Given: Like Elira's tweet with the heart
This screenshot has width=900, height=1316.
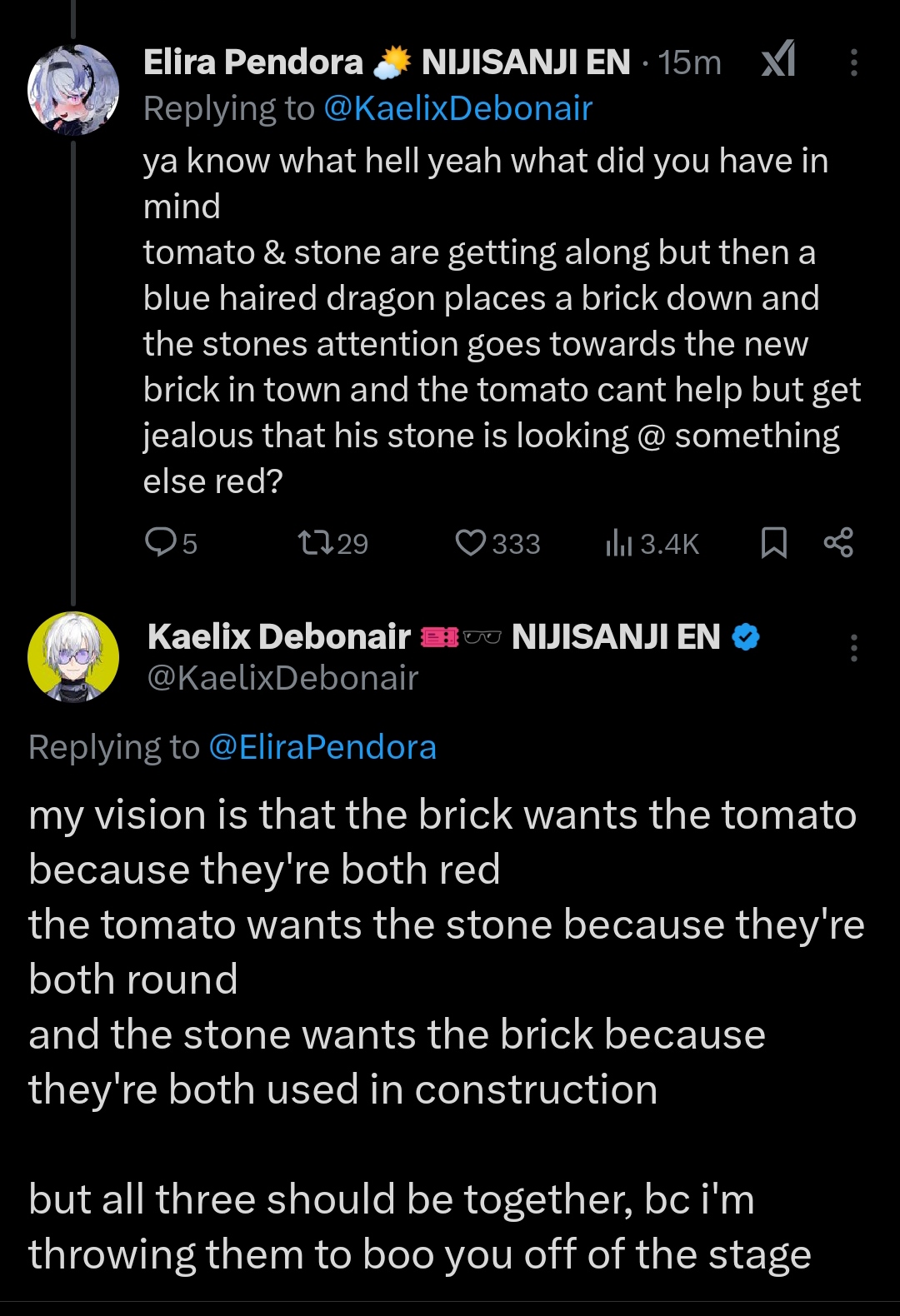Looking at the screenshot, I should coord(471,543).
